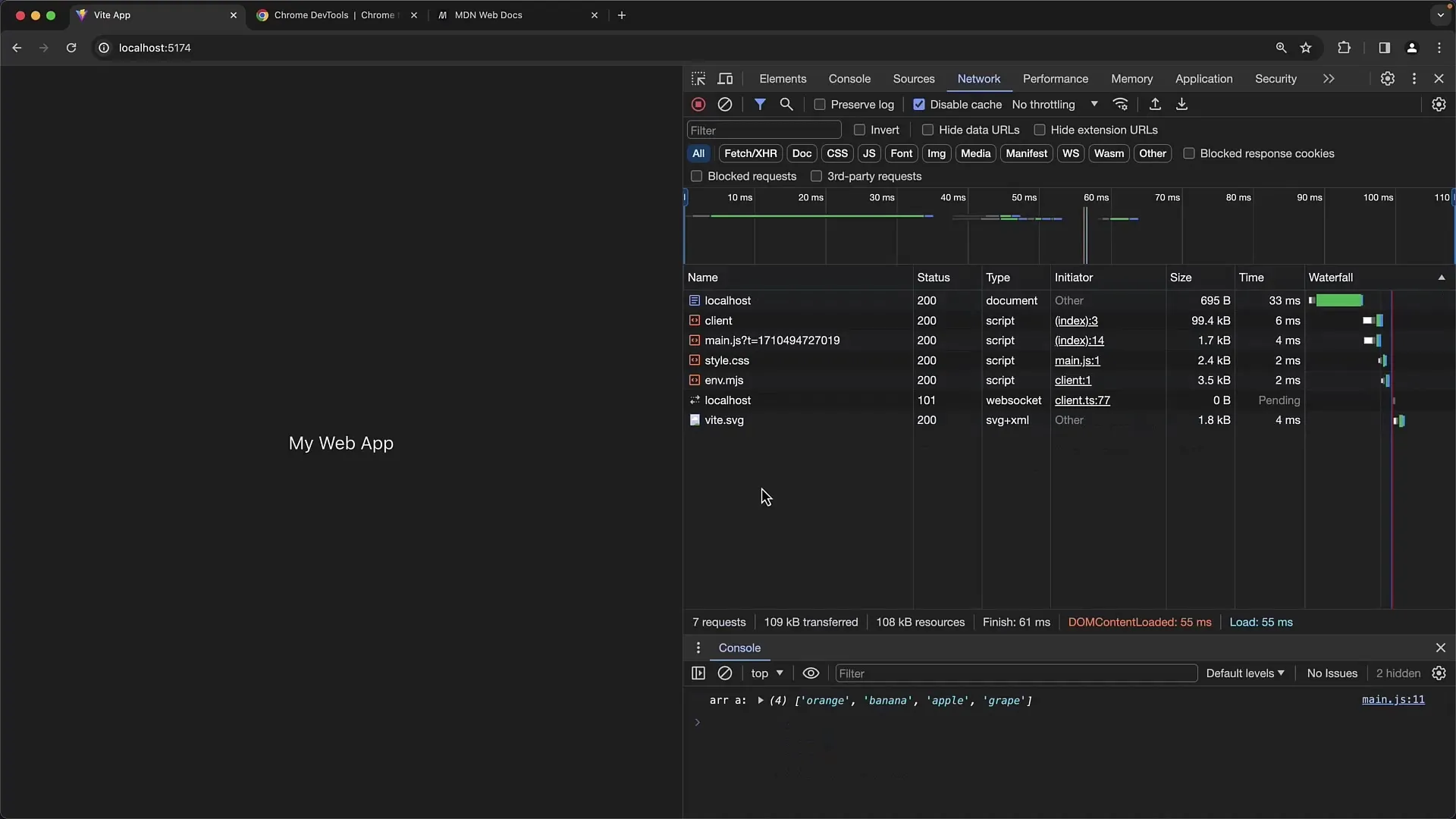Screen dimensions: 1456x819
Task: Uncheck Disable cache
Action: pos(919,105)
